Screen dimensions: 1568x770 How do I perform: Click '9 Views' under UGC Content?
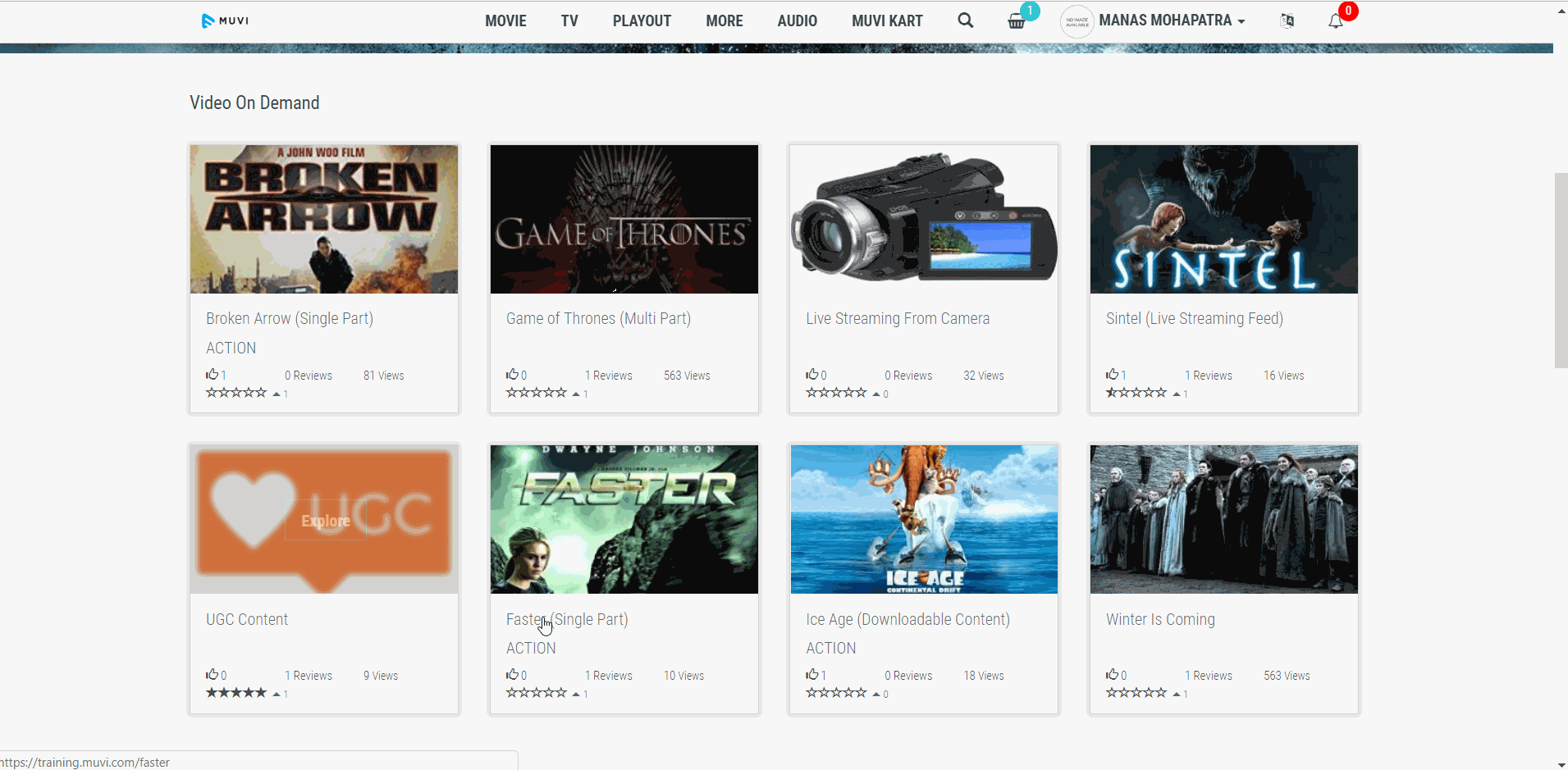(x=381, y=676)
